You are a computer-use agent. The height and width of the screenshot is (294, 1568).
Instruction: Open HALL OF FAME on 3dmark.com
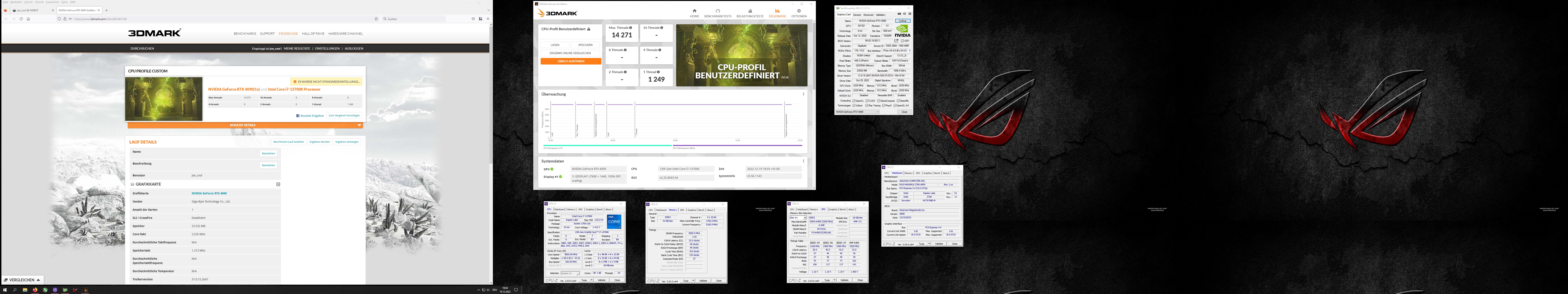click(x=313, y=33)
